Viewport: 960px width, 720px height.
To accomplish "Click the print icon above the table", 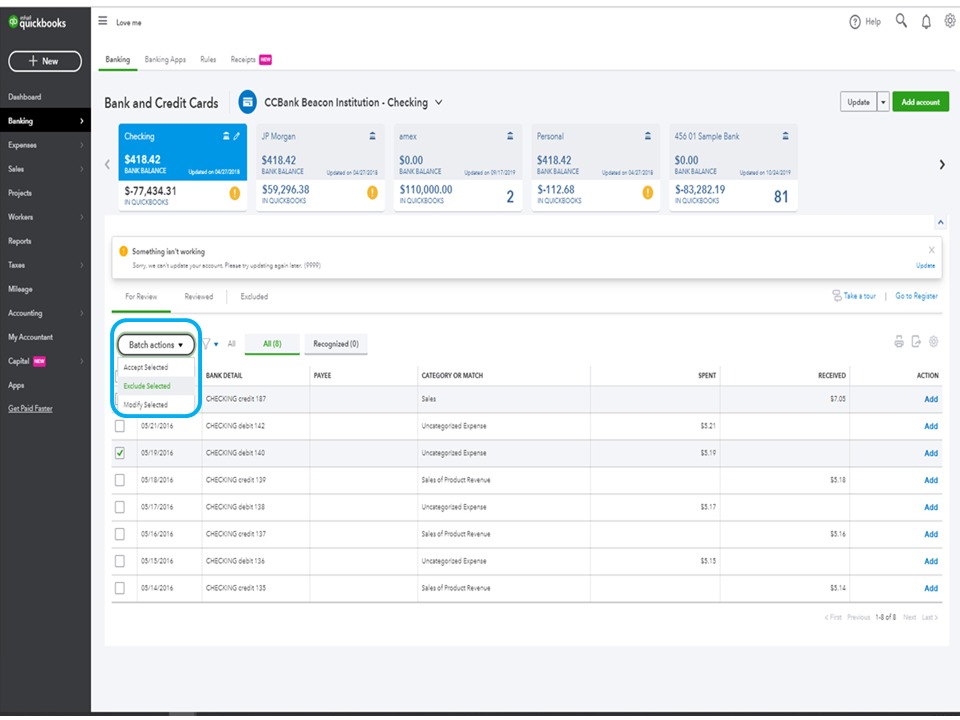I will (x=899, y=342).
